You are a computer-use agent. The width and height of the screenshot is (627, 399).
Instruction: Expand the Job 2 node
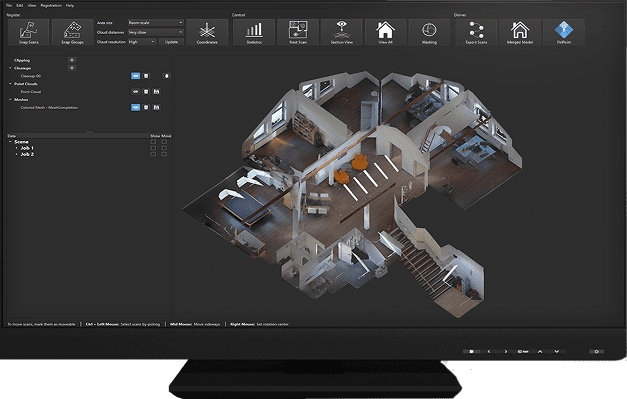pyautogui.click(x=16, y=154)
